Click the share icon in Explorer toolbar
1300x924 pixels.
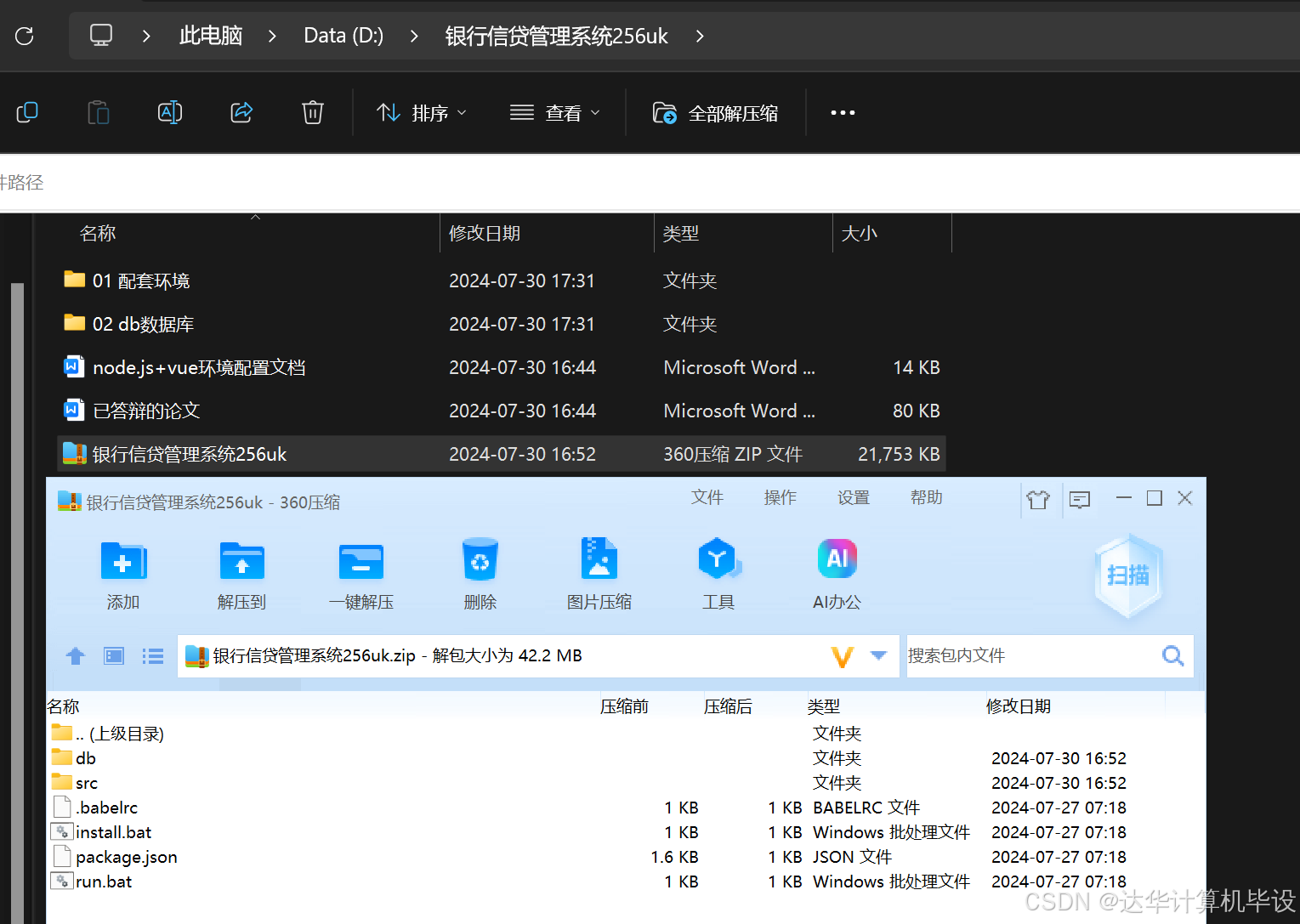click(x=241, y=112)
